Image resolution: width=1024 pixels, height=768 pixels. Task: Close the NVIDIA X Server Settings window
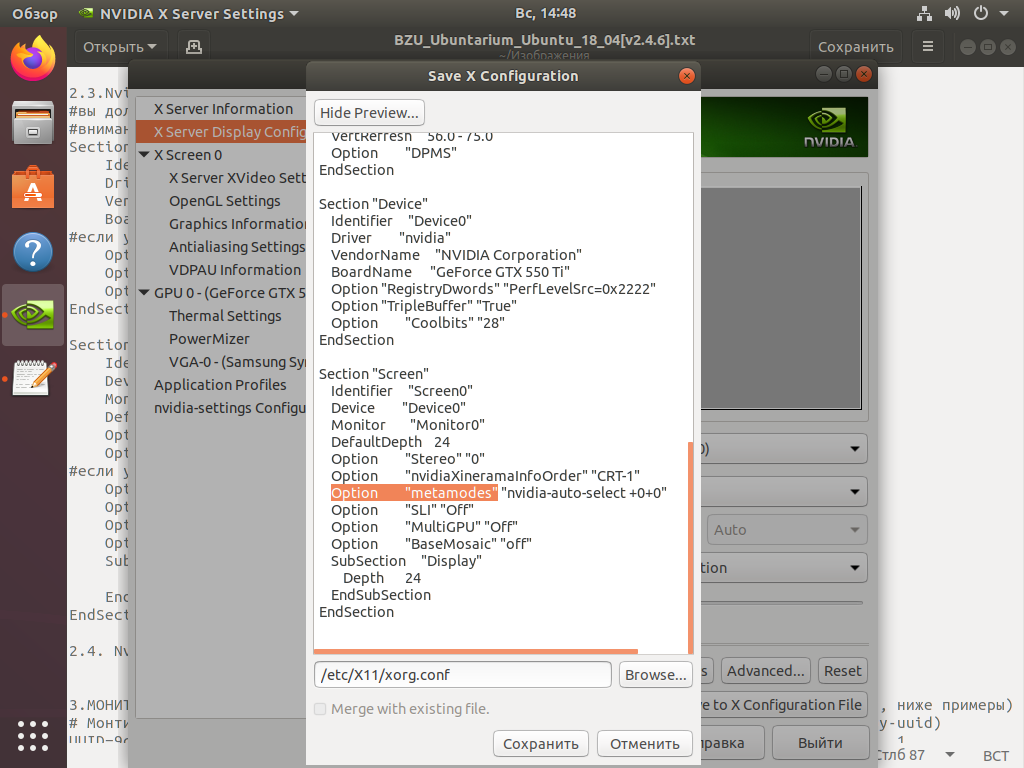(x=864, y=74)
